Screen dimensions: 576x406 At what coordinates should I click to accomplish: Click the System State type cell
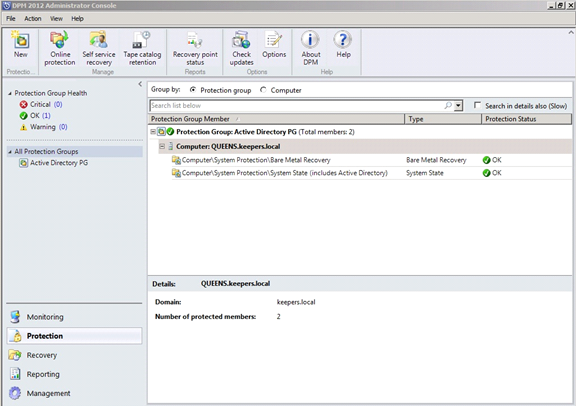tap(425, 173)
